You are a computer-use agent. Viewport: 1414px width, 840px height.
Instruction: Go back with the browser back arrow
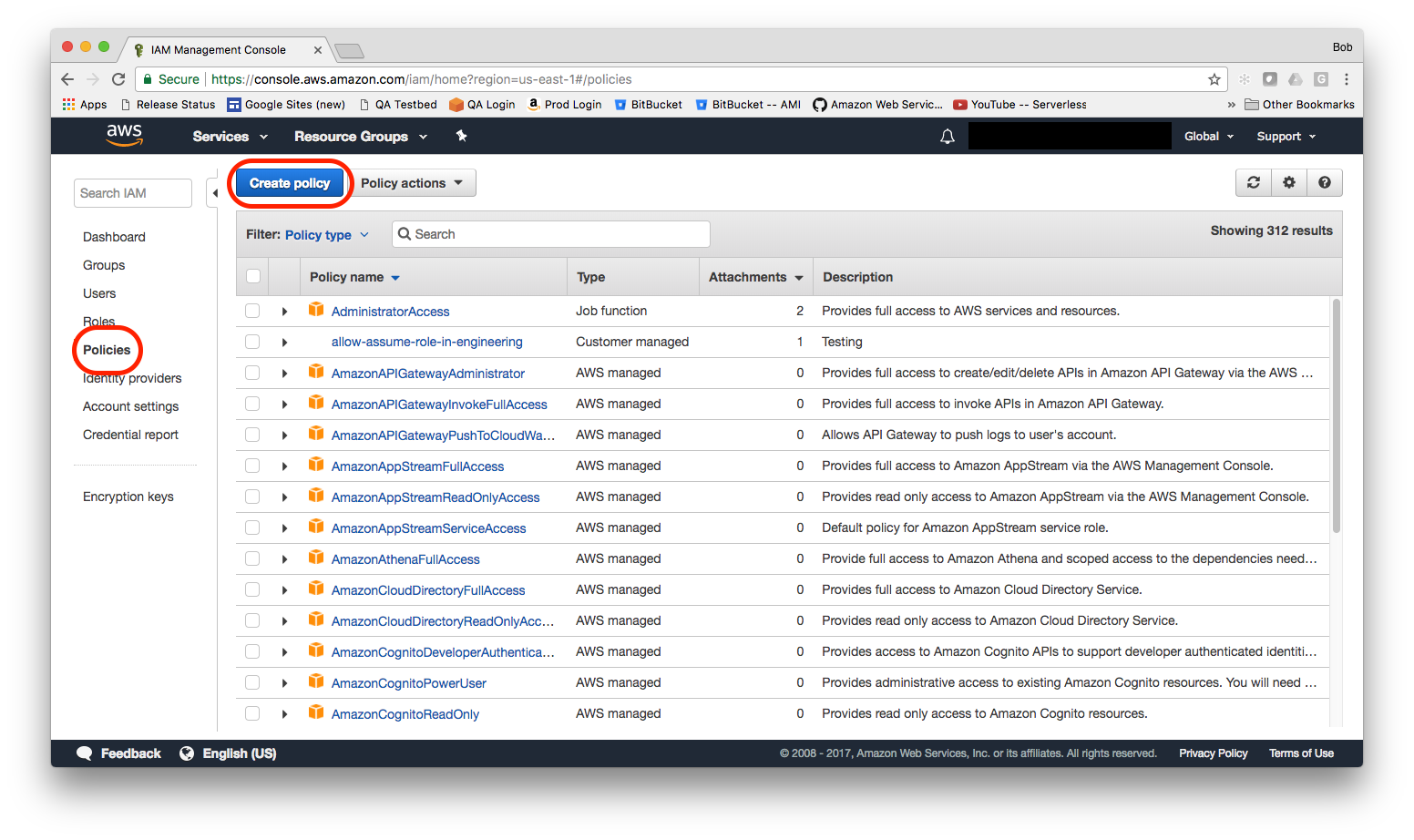[67, 79]
